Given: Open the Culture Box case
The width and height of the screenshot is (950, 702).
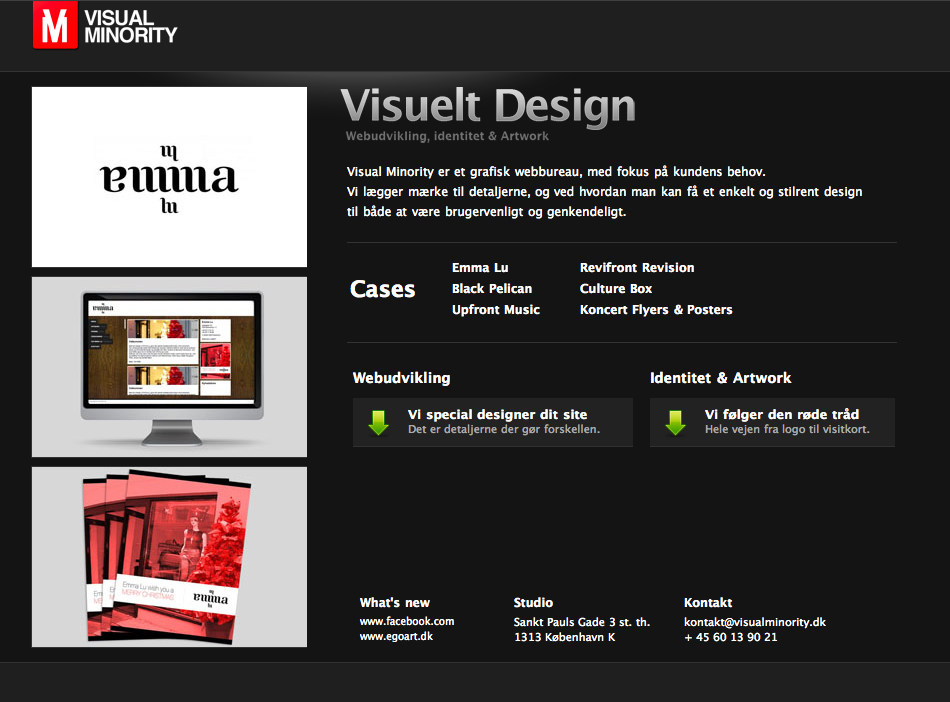Looking at the screenshot, I should tap(616, 288).
